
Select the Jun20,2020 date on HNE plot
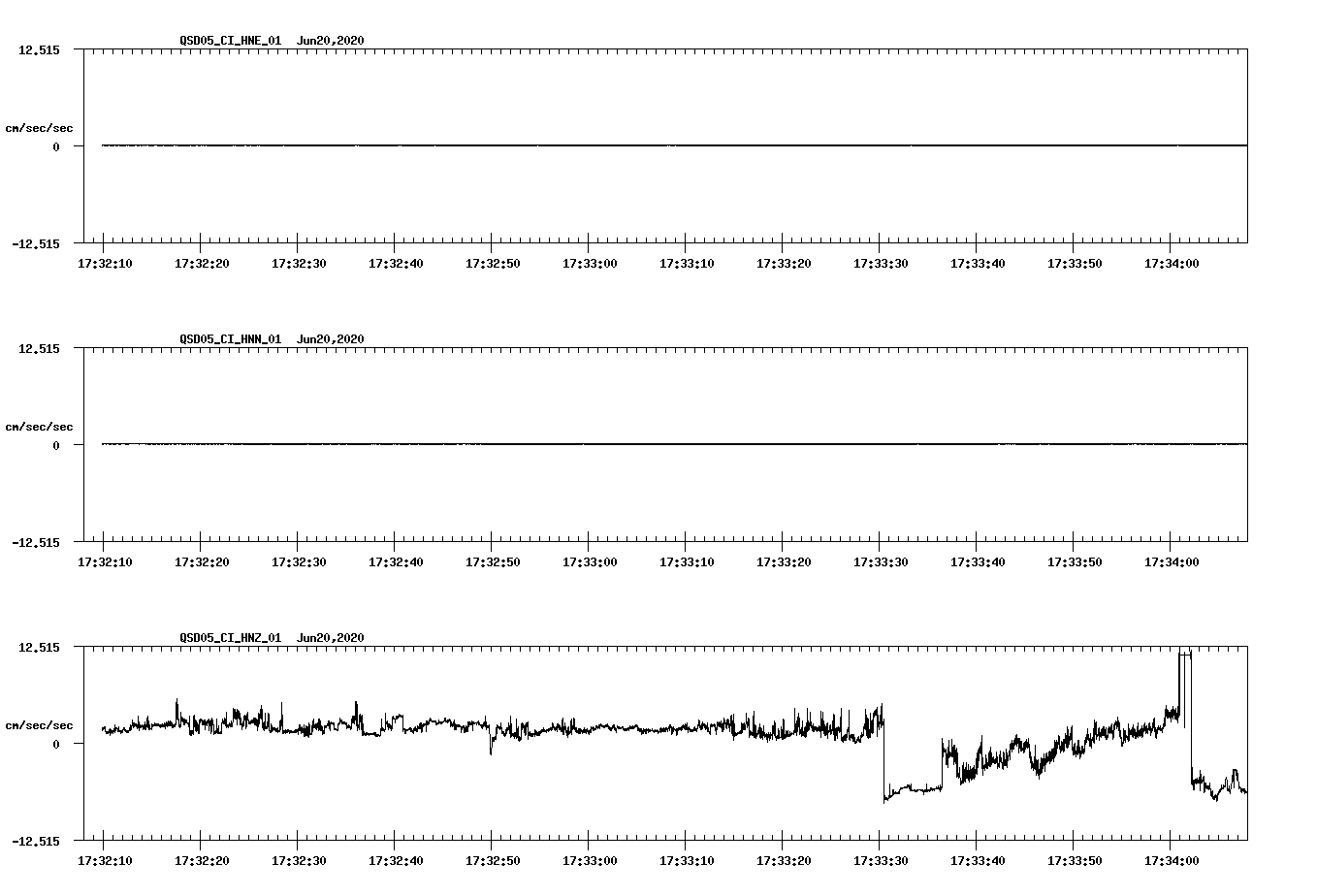(x=331, y=40)
